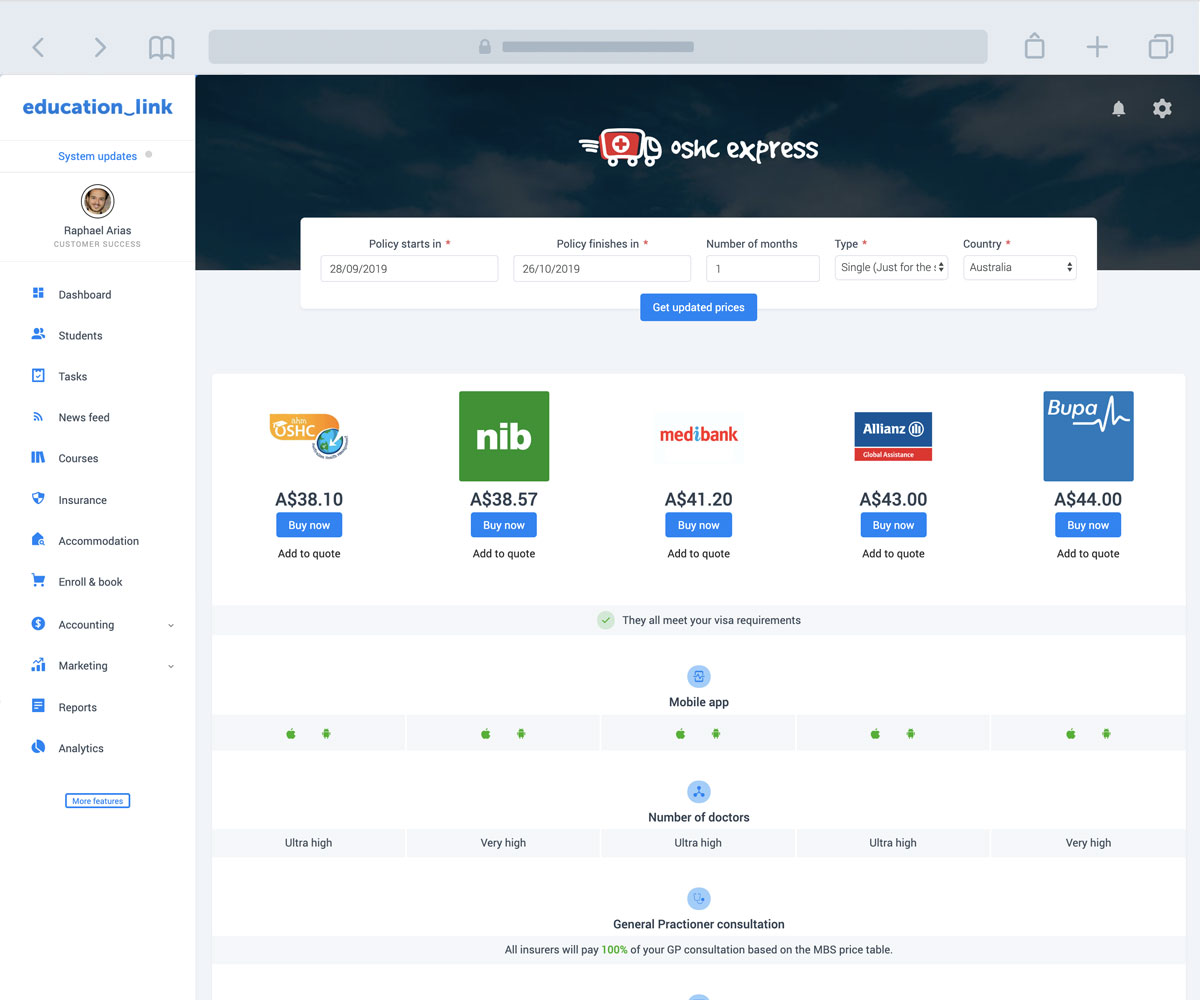Click the Policy starts in date field
1200x1000 pixels.
[409, 269]
